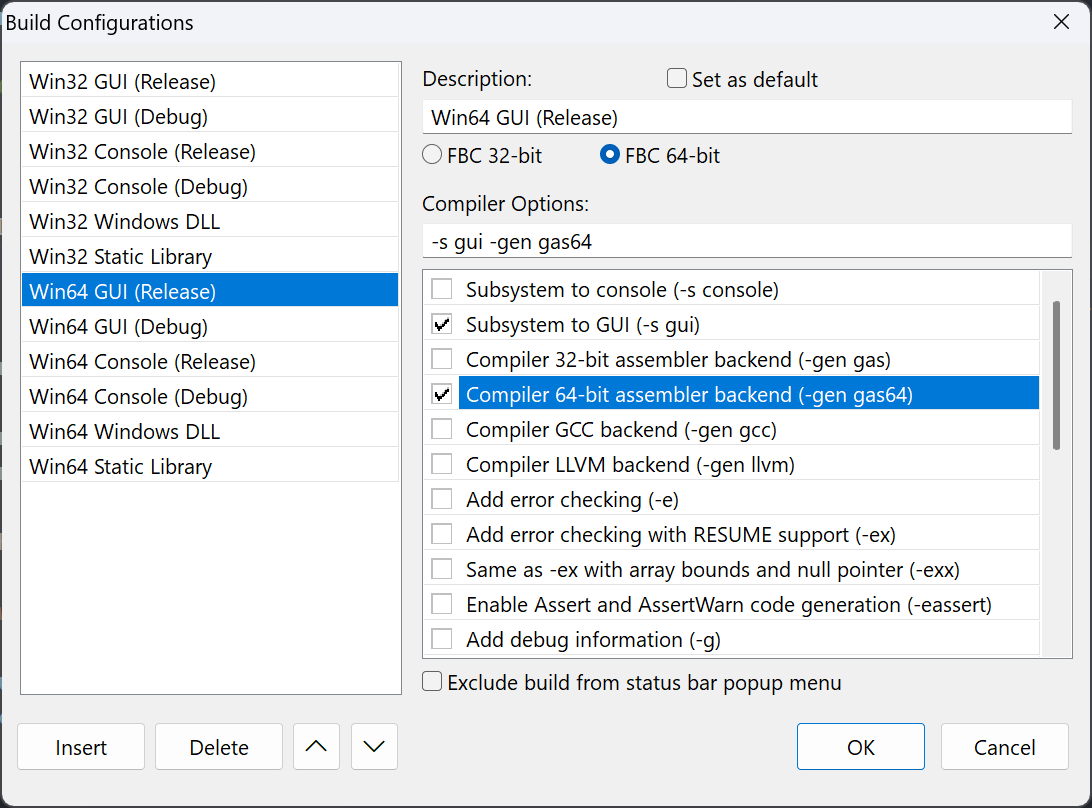1092x808 pixels.
Task: Click the Insert button
Action: [x=81, y=747]
